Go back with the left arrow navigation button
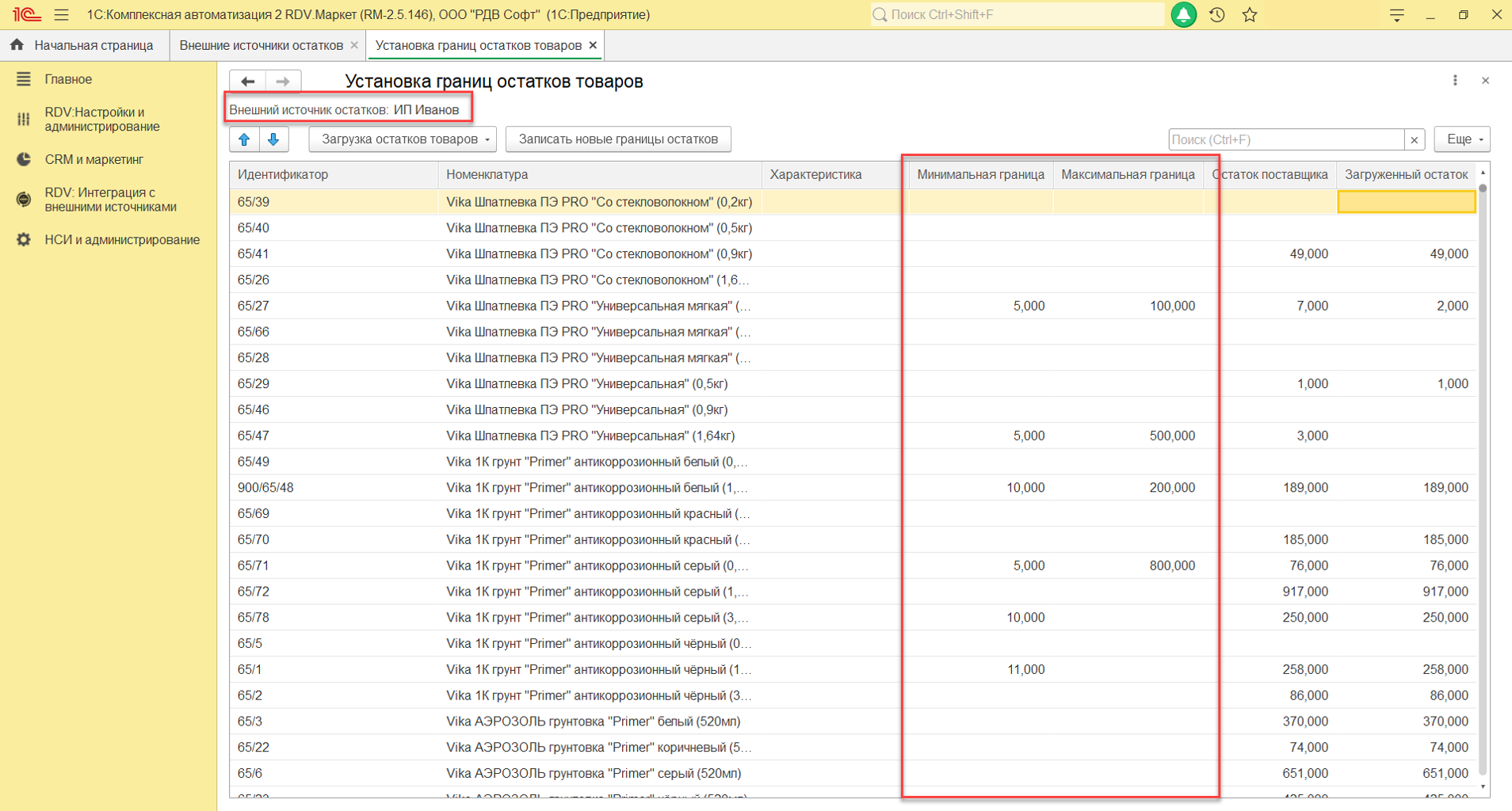Image resolution: width=1512 pixels, height=811 pixels. pyautogui.click(x=247, y=82)
